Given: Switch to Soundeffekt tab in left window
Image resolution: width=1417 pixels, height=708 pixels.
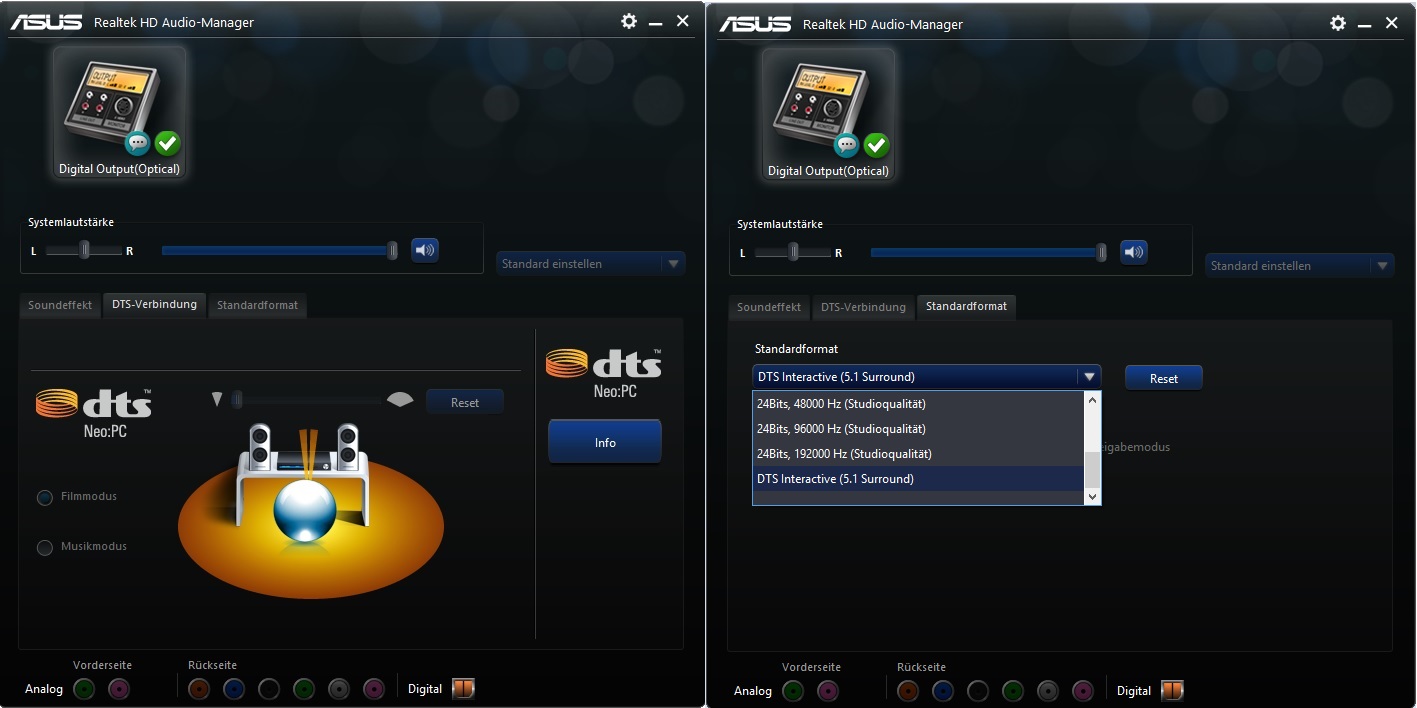Looking at the screenshot, I should (x=60, y=305).
